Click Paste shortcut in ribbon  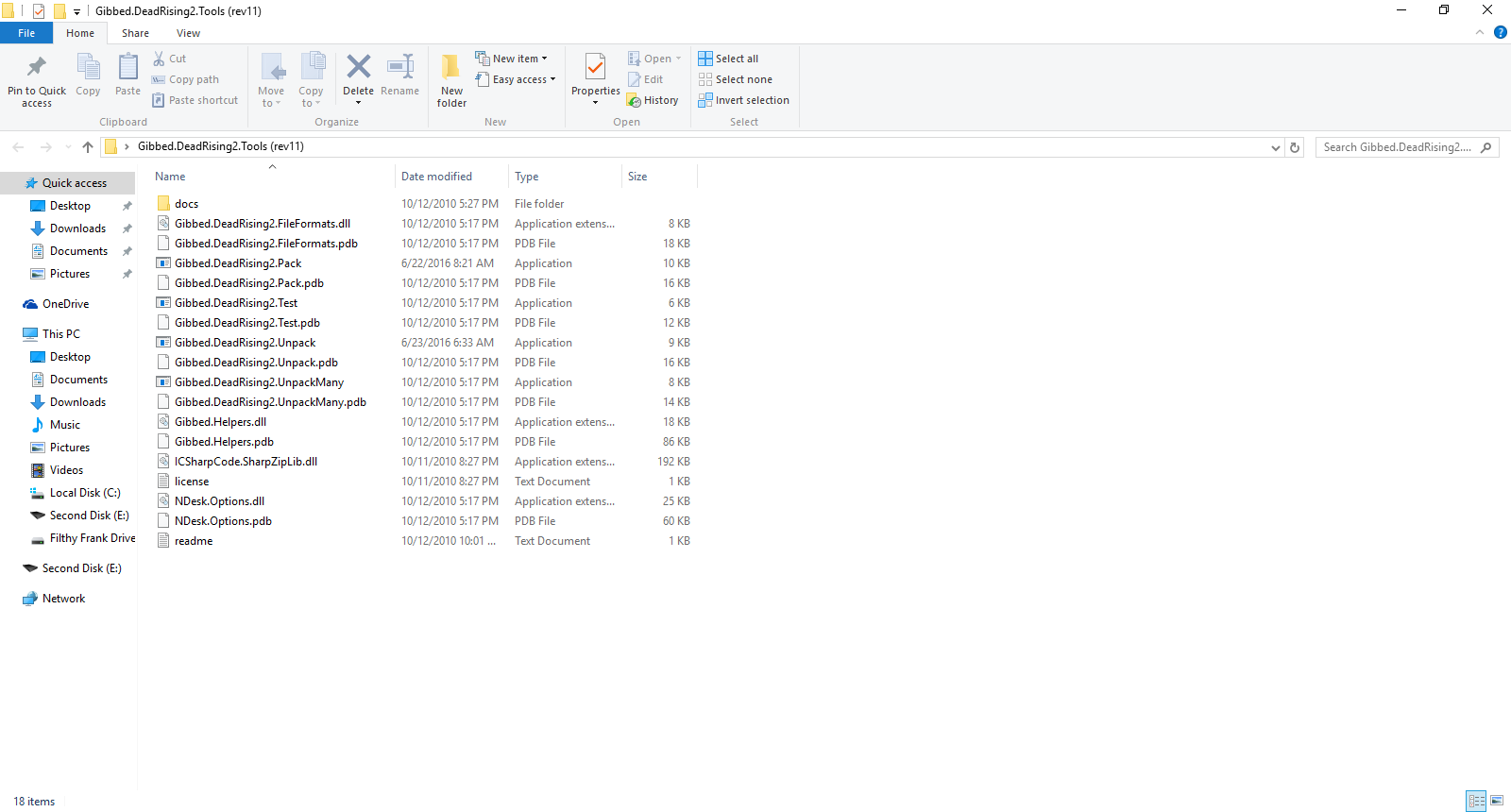195,100
